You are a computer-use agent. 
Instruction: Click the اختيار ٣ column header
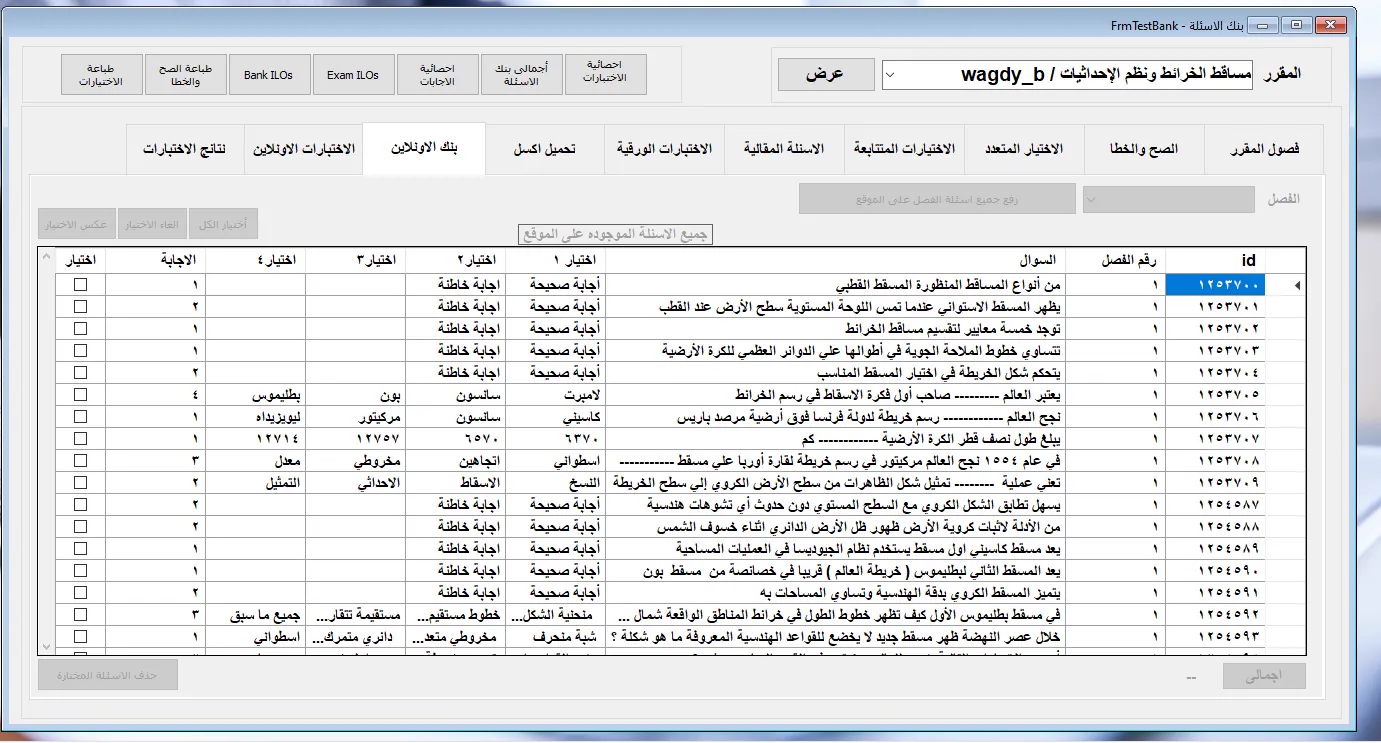pos(355,260)
